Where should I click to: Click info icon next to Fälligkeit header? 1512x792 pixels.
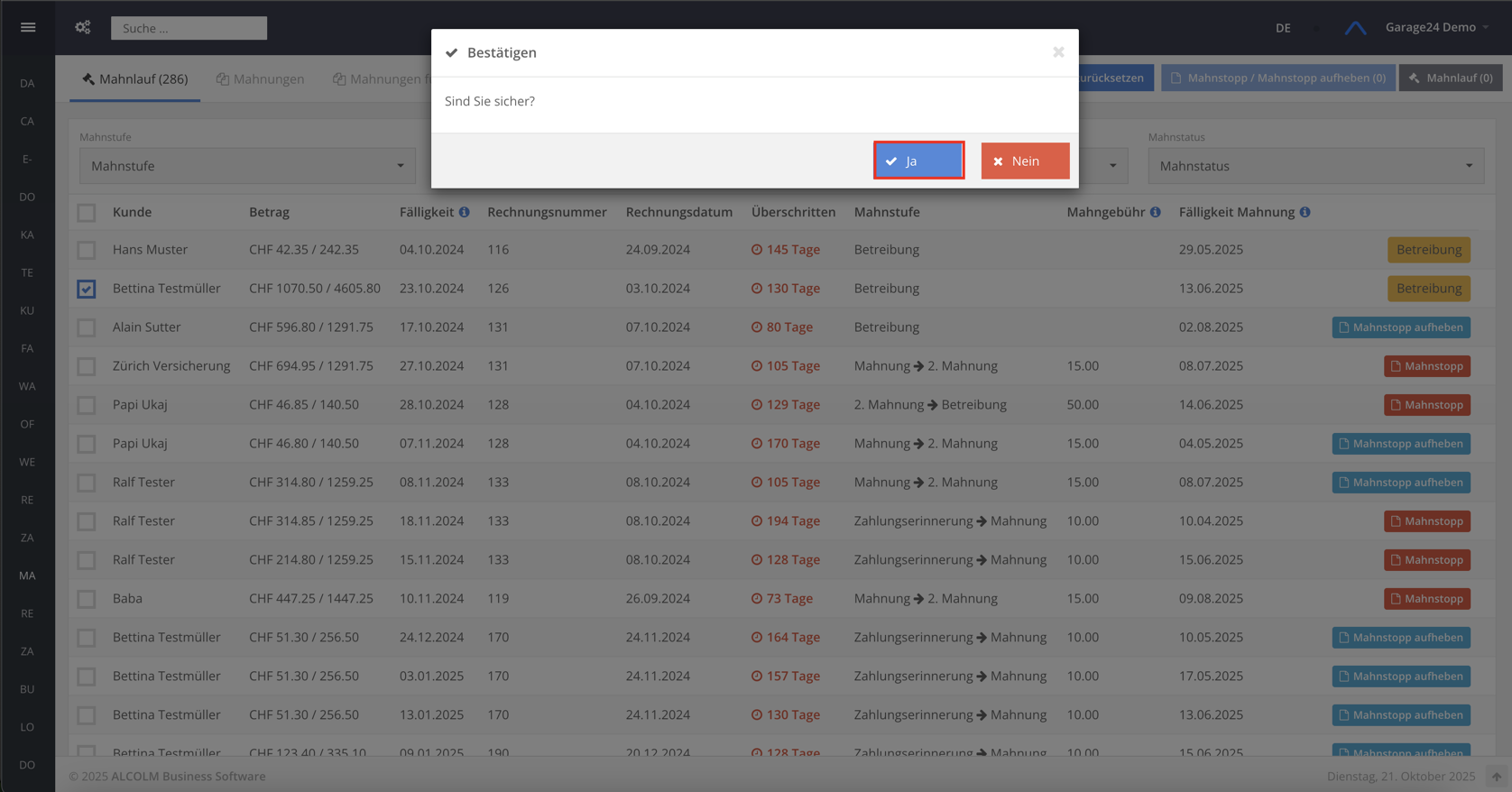click(x=464, y=212)
